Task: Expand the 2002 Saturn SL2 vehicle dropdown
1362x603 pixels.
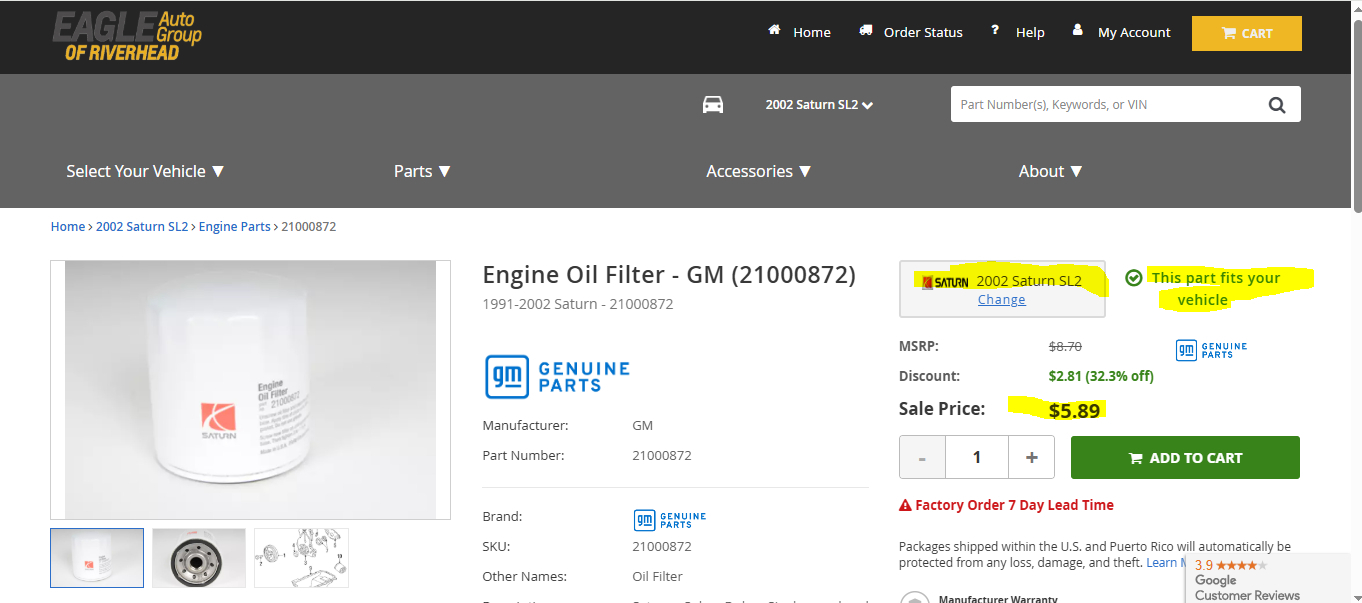Action: (819, 105)
